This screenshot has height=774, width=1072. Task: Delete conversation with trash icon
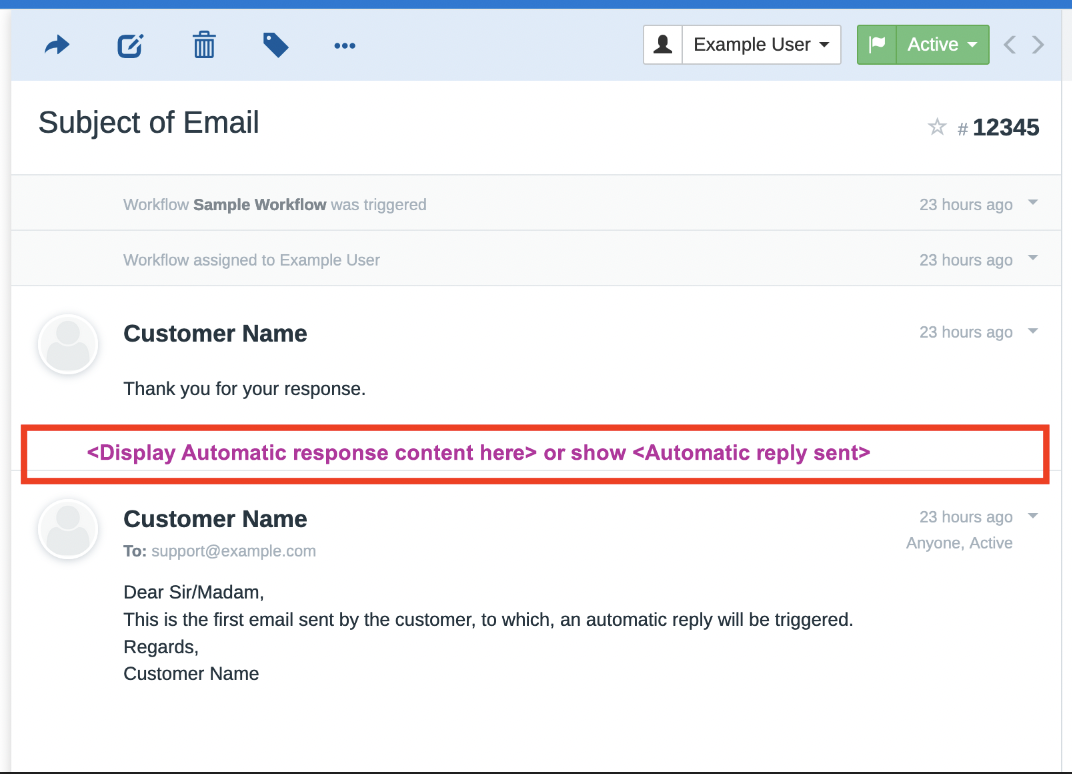tap(204, 45)
